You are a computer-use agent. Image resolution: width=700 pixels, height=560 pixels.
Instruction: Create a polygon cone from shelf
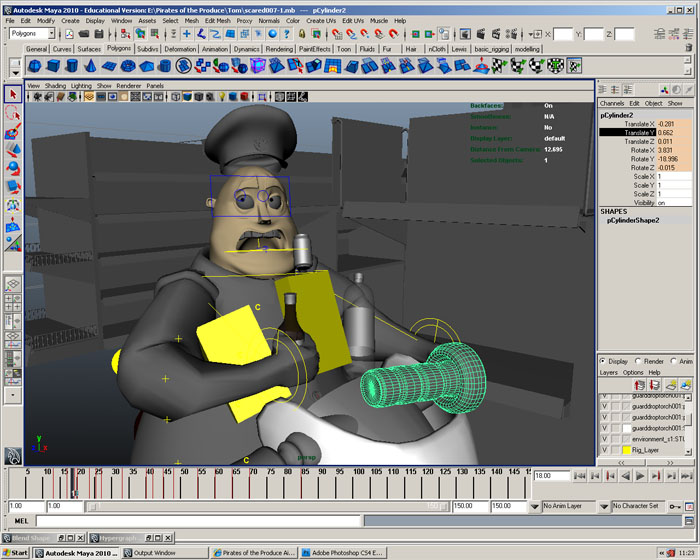90,67
